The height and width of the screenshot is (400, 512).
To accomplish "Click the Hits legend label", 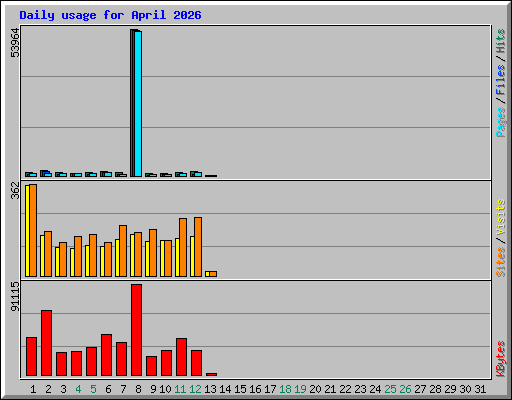I will pos(501,41).
